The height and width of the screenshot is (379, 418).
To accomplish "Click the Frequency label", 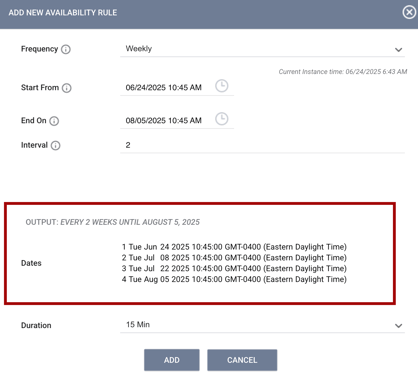I will point(39,49).
